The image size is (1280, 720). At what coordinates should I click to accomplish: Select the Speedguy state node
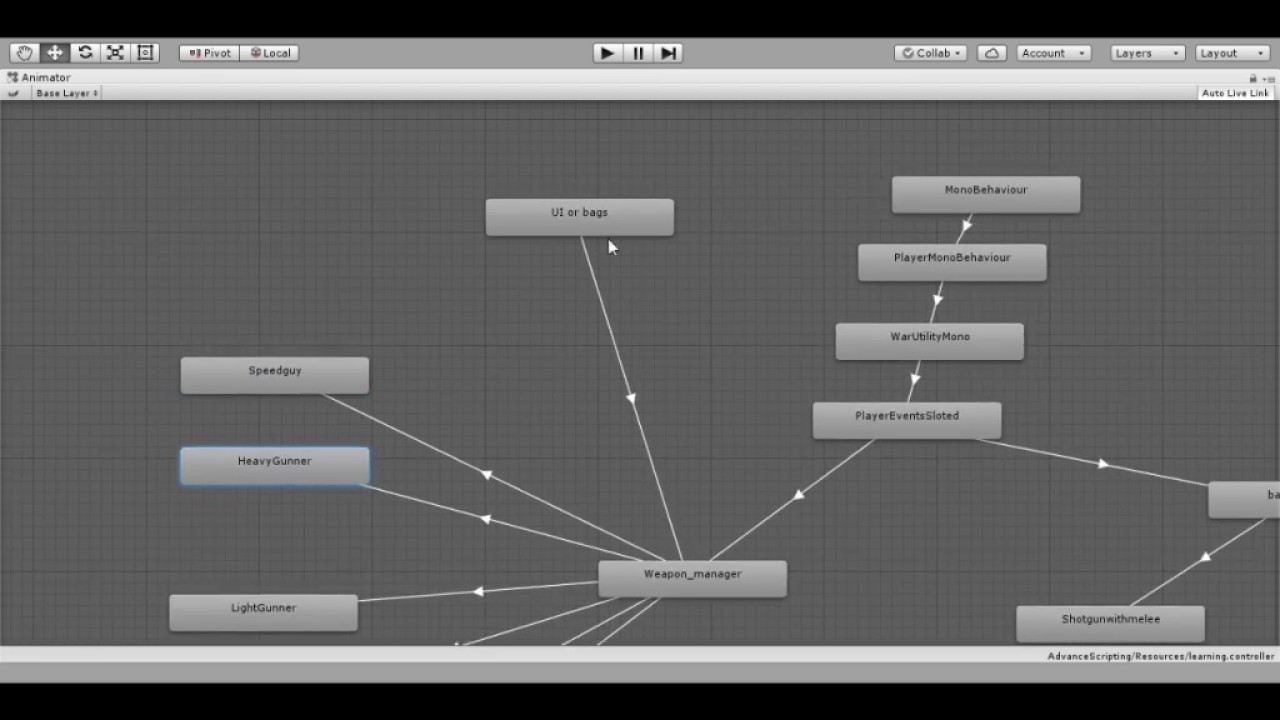click(x=275, y=375)
